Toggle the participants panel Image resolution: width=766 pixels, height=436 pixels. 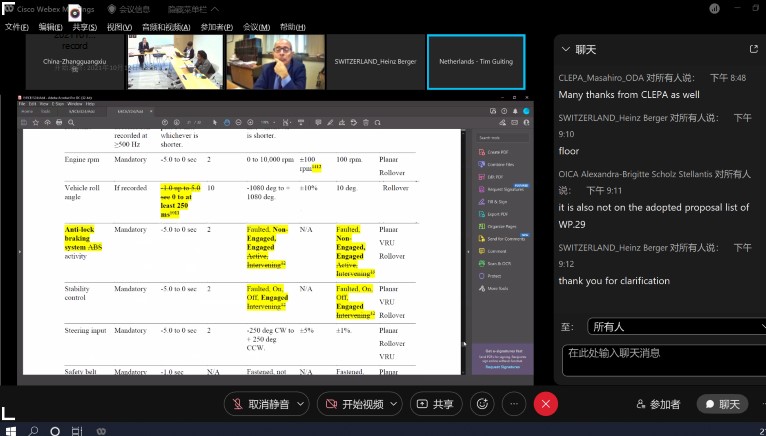pos(658,404)
